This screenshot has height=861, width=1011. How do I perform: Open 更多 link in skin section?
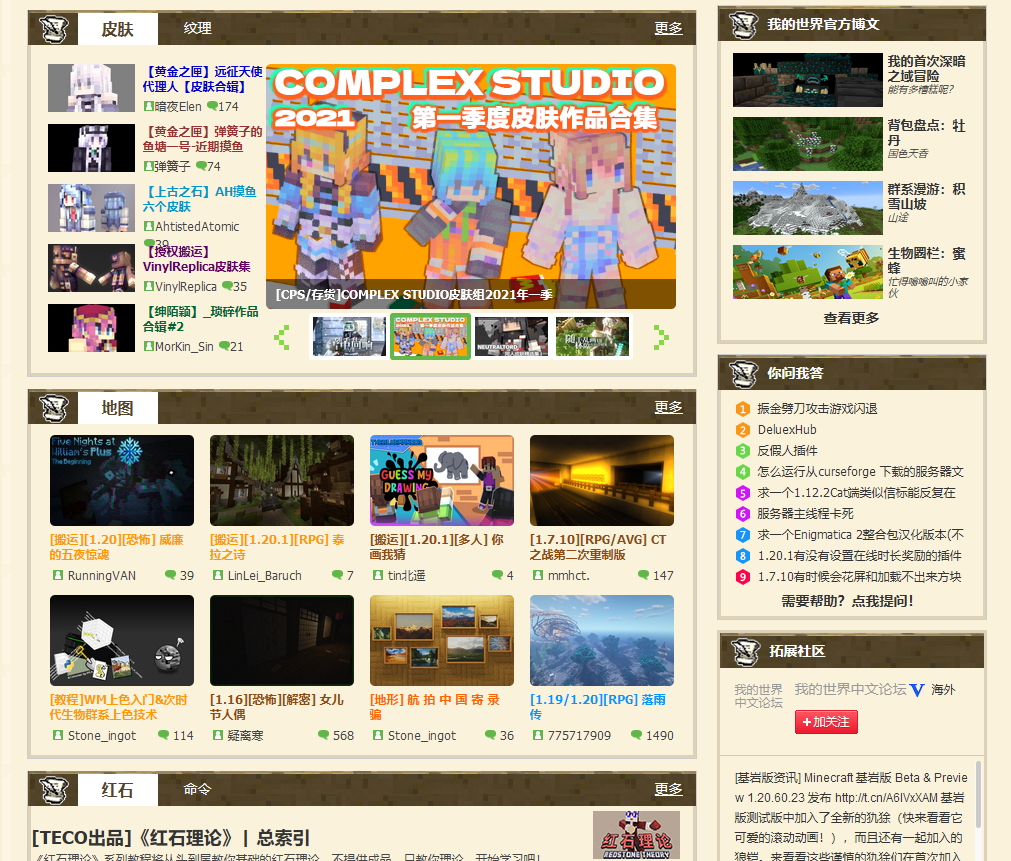[x=668, y=28]
